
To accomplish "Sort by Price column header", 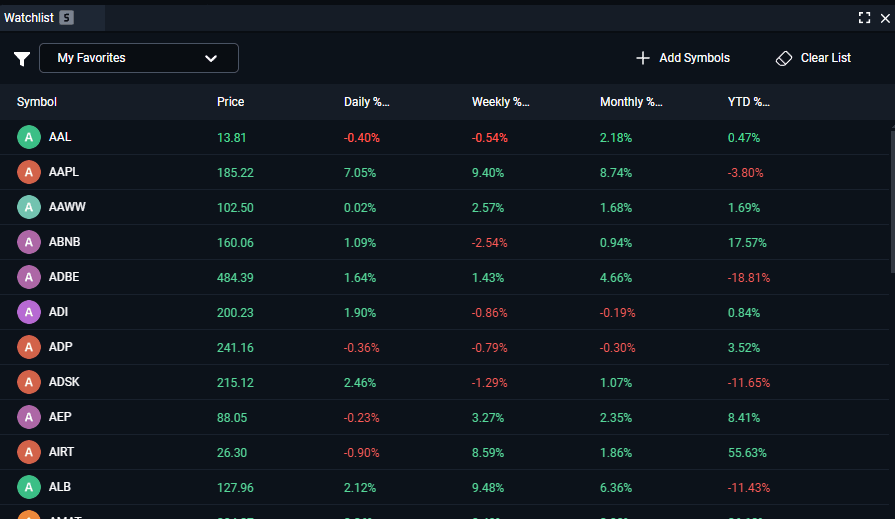I will click(231, 102).
